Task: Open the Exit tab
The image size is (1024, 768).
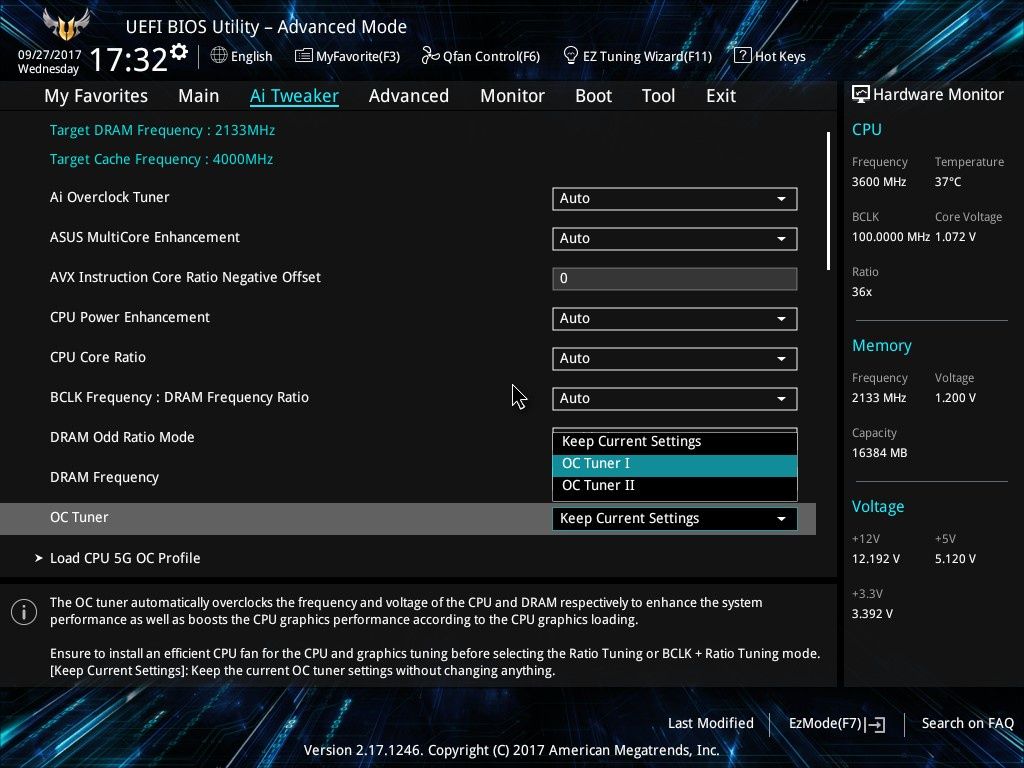Action: [720, 96]
